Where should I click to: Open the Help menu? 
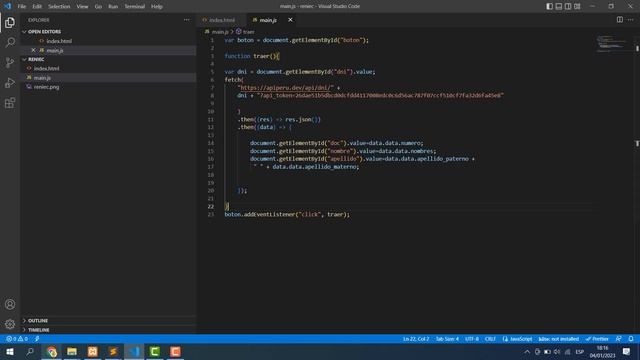[157, 7]
